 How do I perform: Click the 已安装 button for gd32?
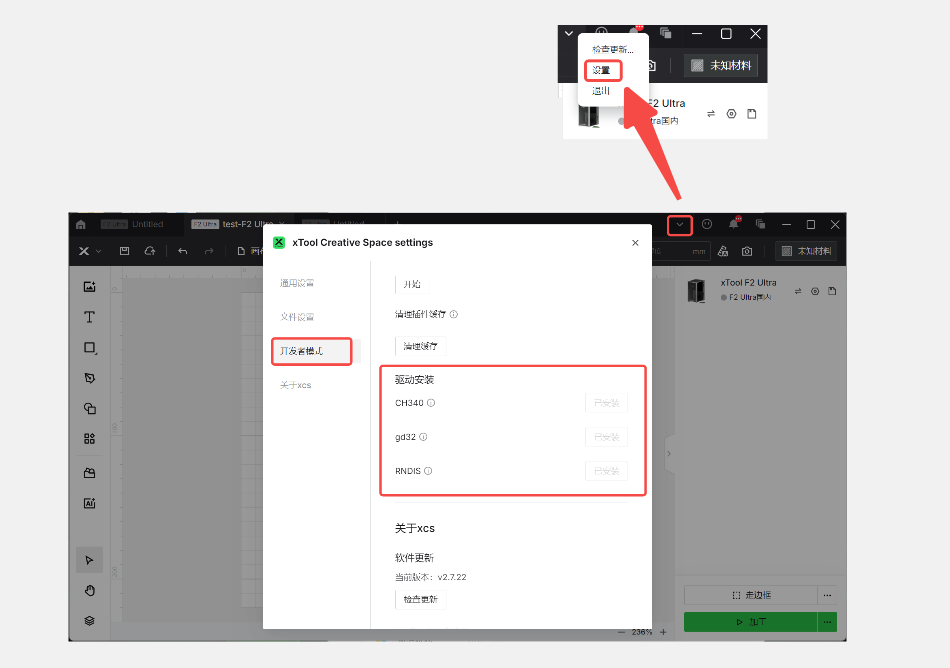coord(606,437)
